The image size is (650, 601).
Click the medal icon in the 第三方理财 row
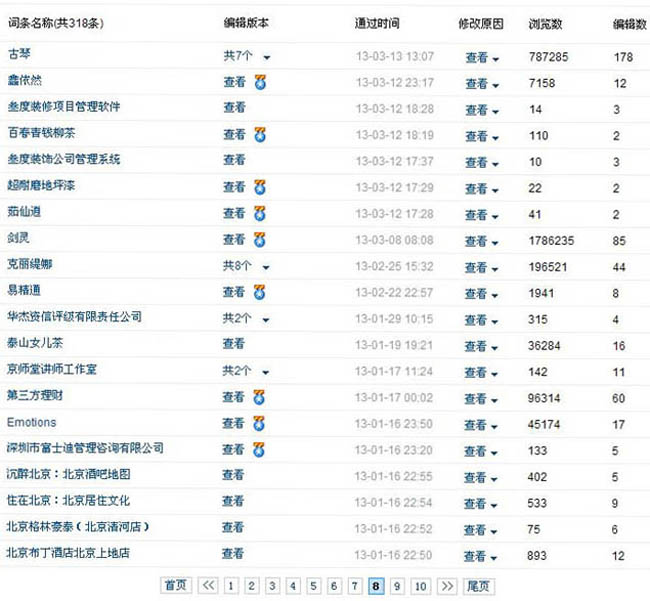(x=260, y=397)
